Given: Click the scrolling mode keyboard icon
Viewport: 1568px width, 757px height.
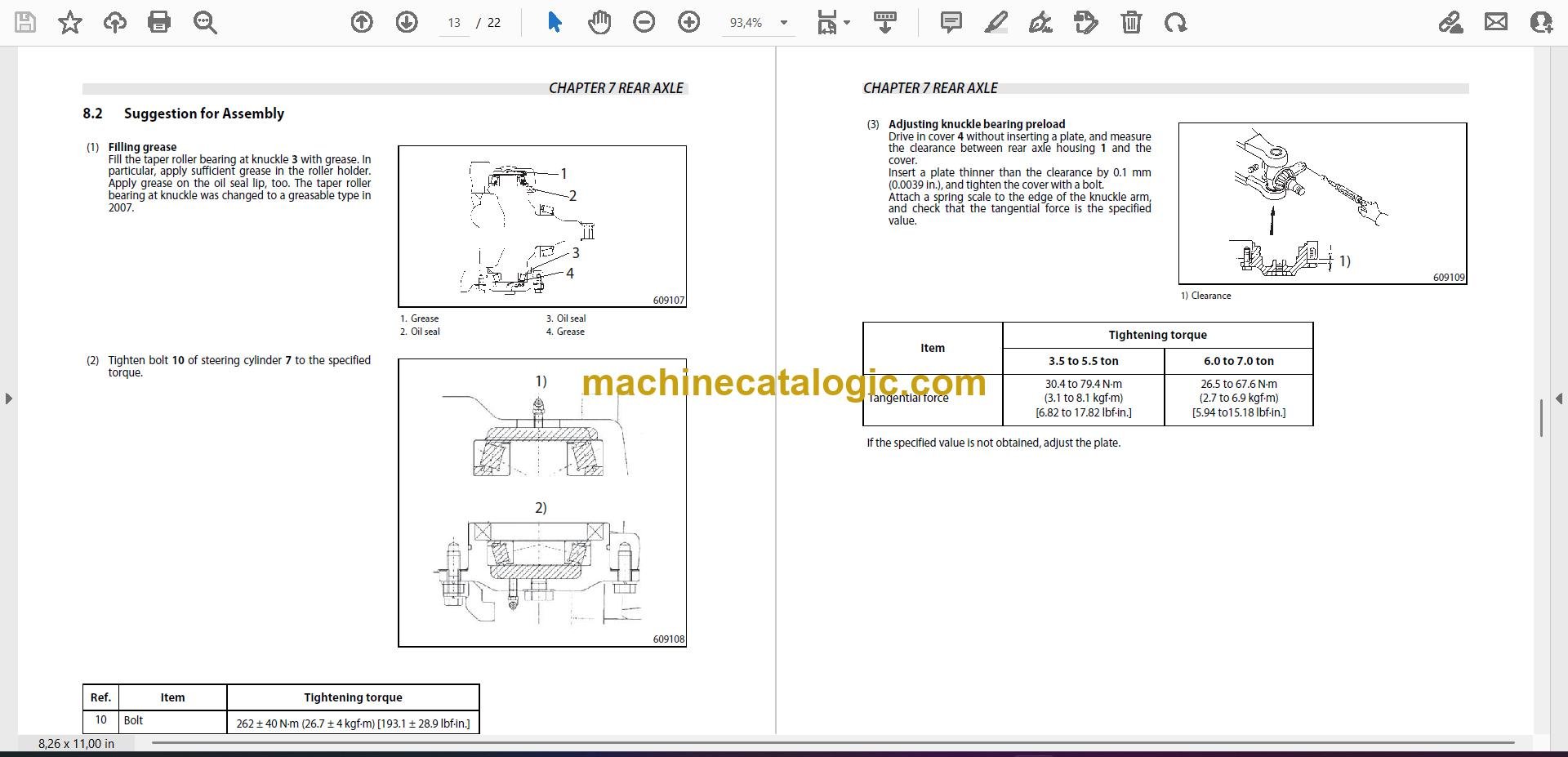Looking at the screenshot, I should click(885, 22).
